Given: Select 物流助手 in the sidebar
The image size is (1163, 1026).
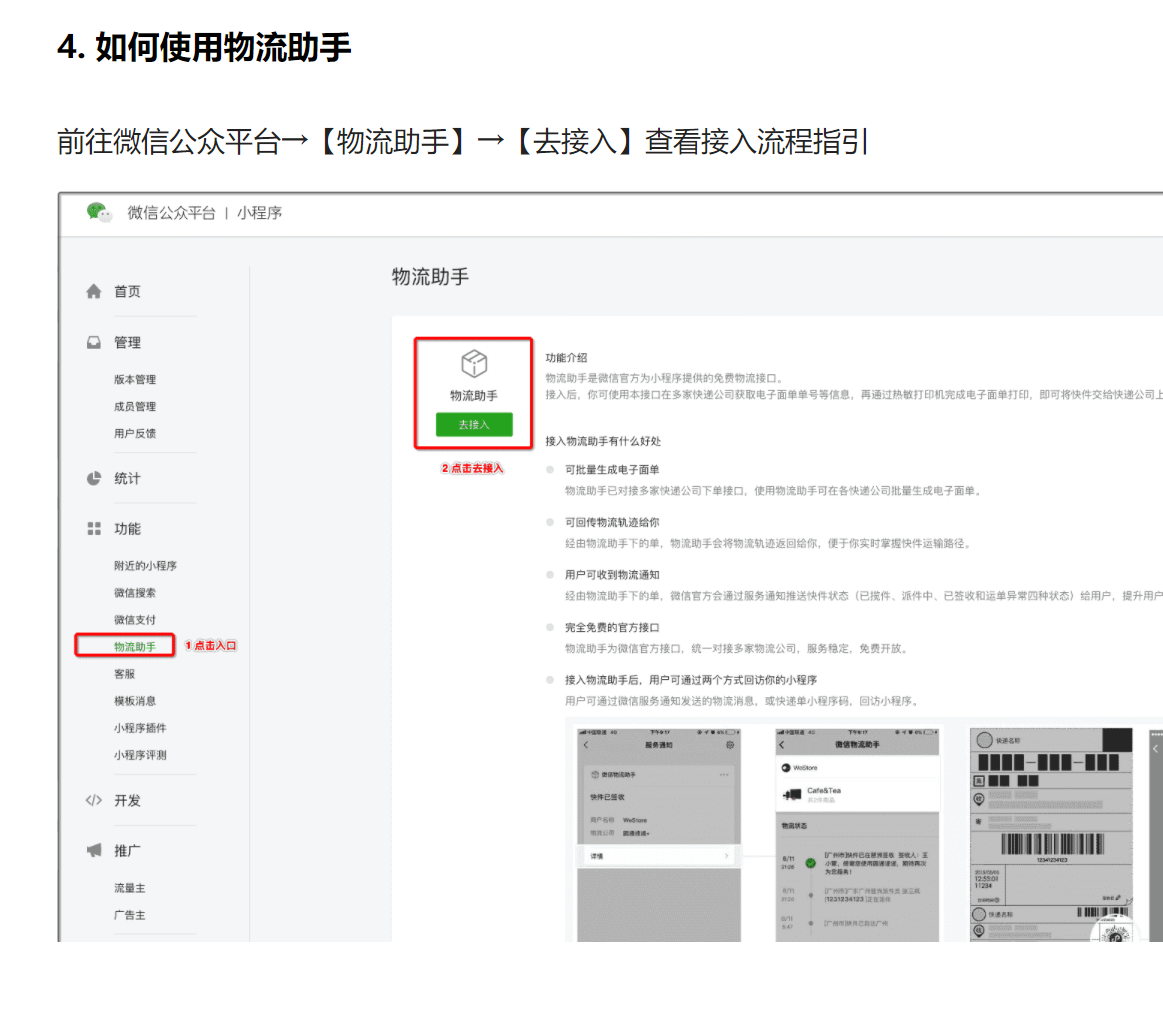Looking at the screenshot, I should 135,647.
